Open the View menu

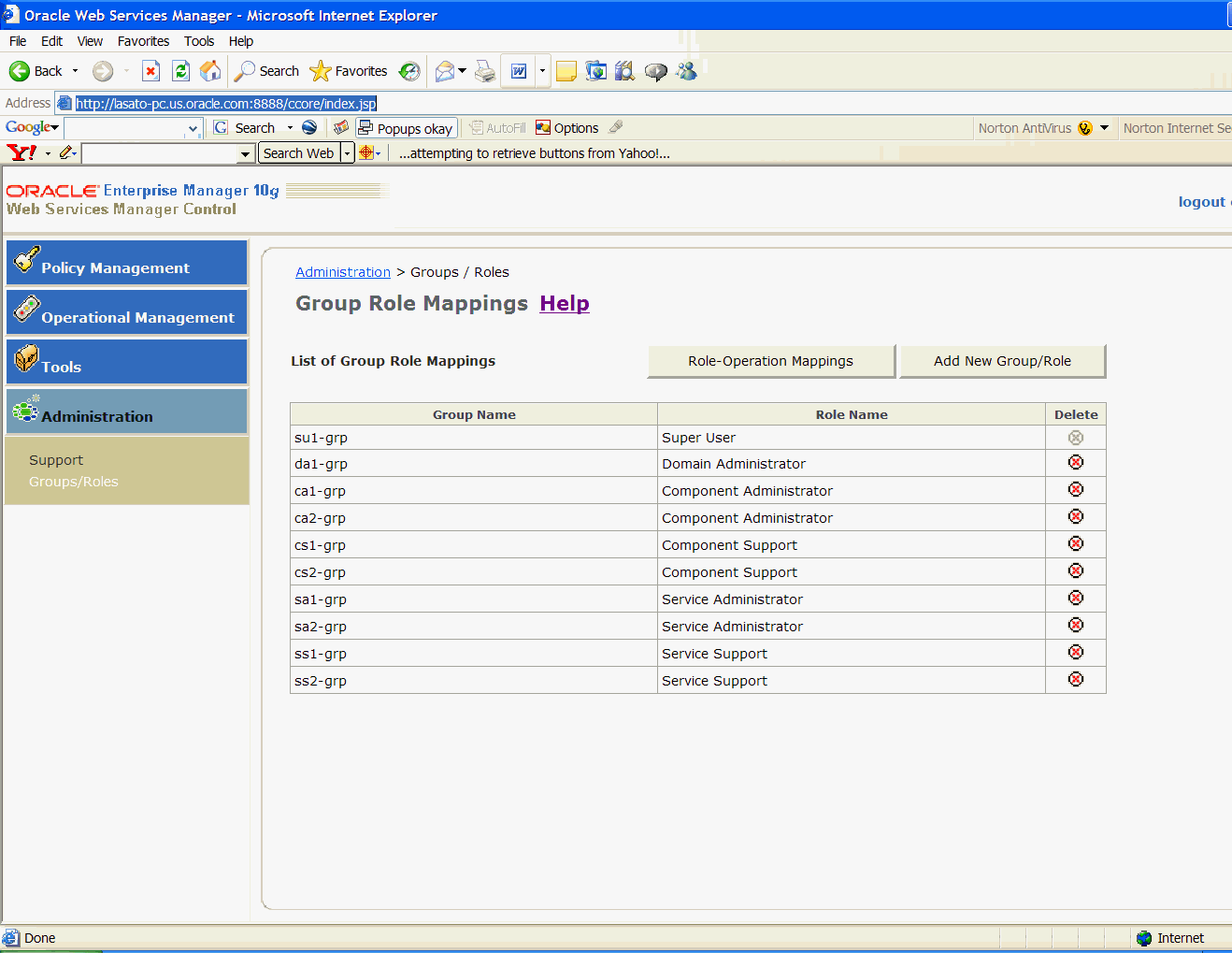point(90,41)
